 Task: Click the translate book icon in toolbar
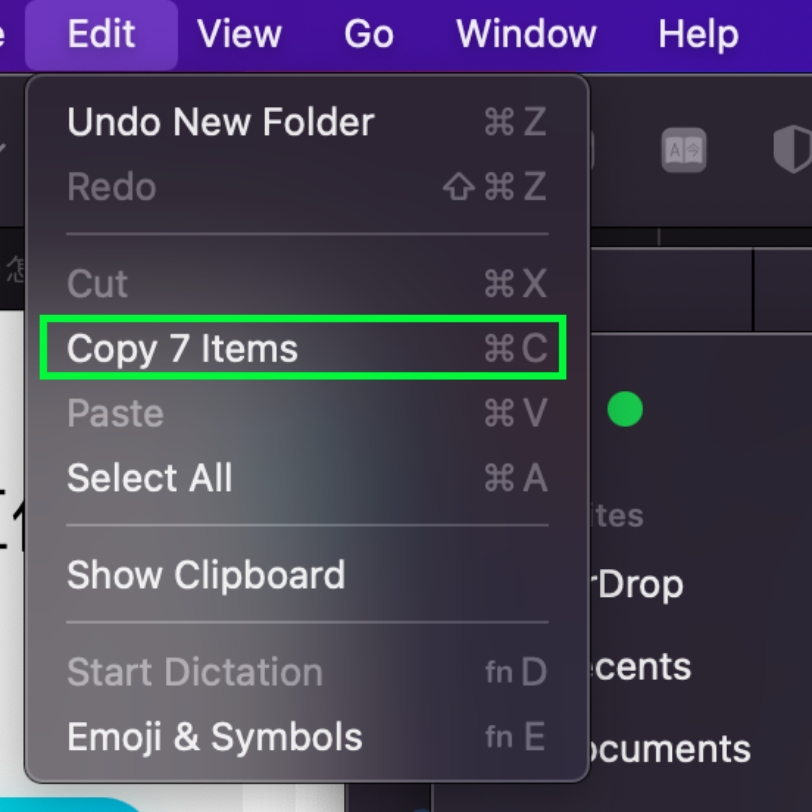[x=684, y=150]
